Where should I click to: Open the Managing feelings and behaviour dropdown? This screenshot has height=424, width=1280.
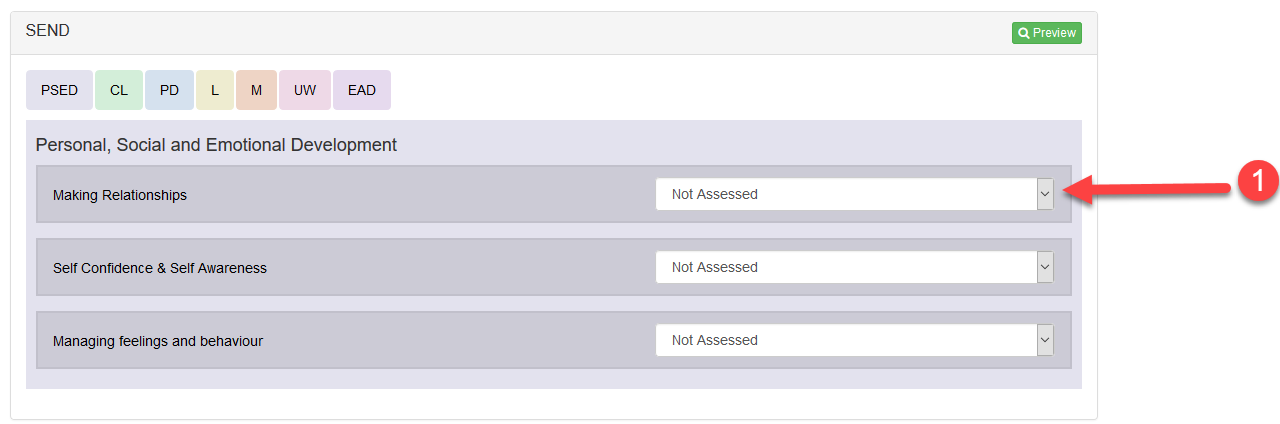point(855,340)
